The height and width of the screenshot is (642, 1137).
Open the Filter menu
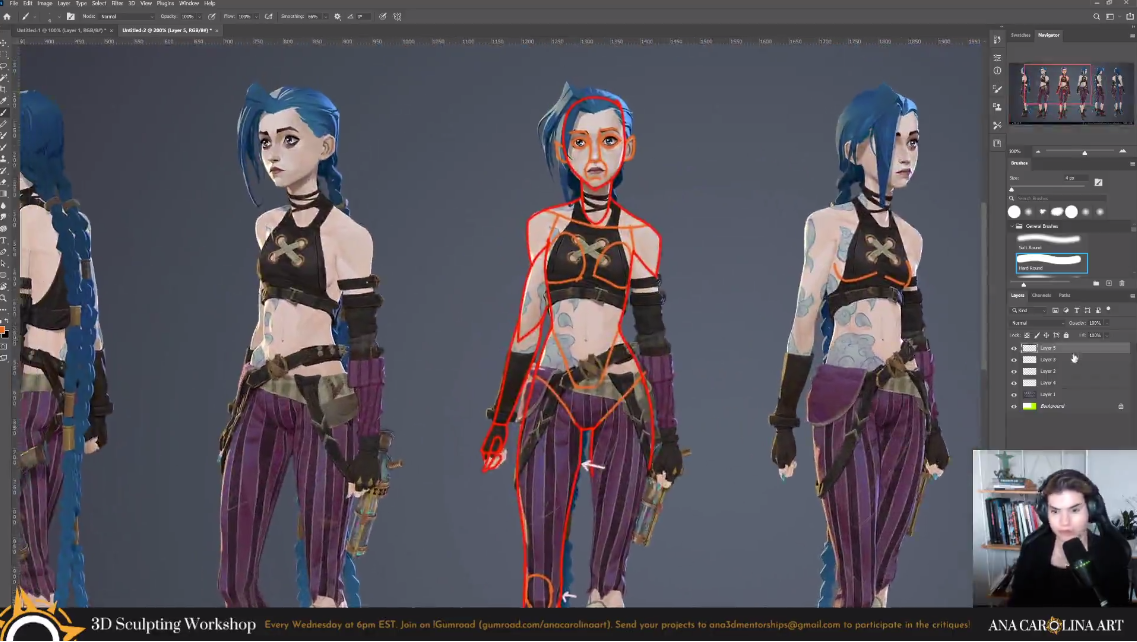[117, 3]
